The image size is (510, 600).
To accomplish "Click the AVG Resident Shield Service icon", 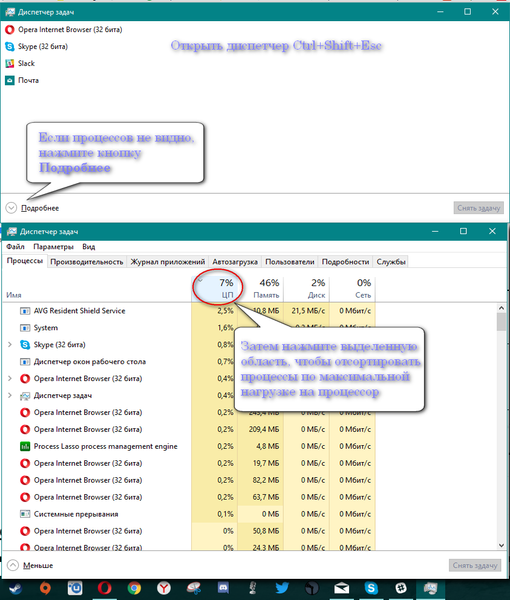I will coord(25,311).
